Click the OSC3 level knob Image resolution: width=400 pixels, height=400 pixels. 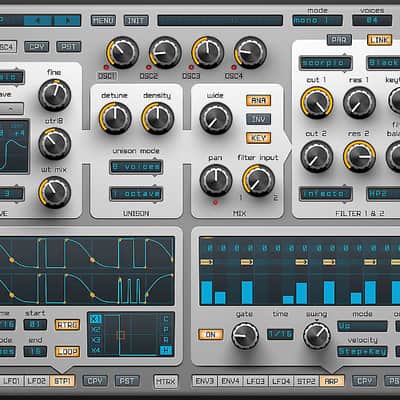208,52
